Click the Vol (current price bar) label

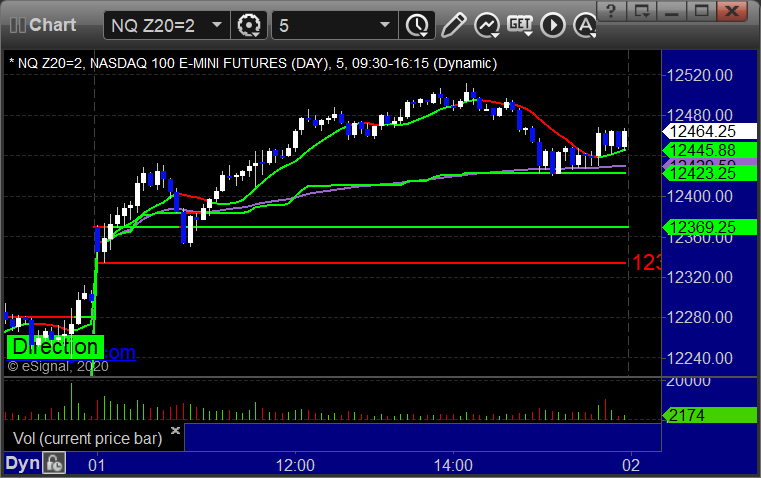(x=87, y=438)
